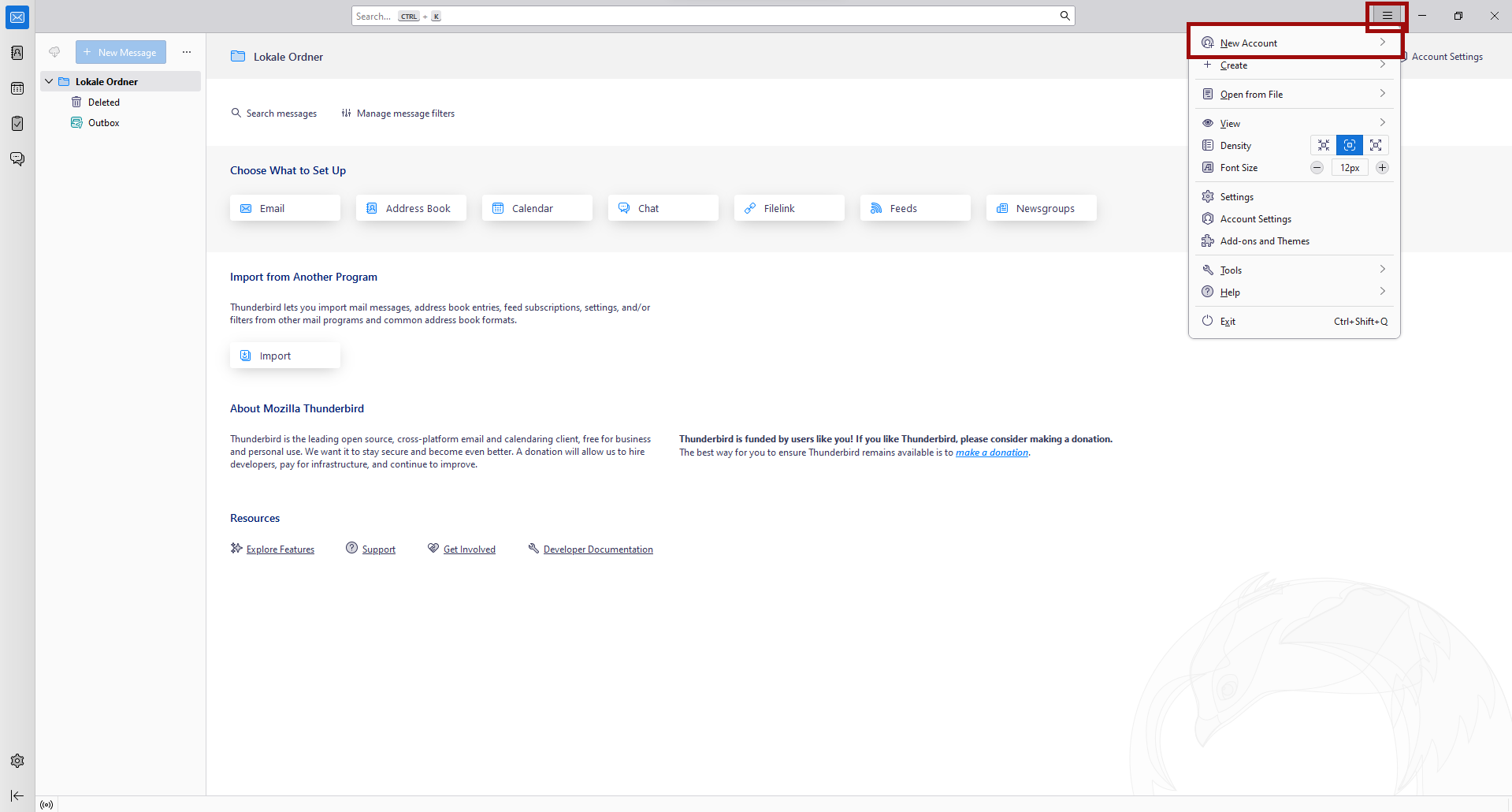Open the Create submenu
1512x812 pixels.
tap(1294, 65)
